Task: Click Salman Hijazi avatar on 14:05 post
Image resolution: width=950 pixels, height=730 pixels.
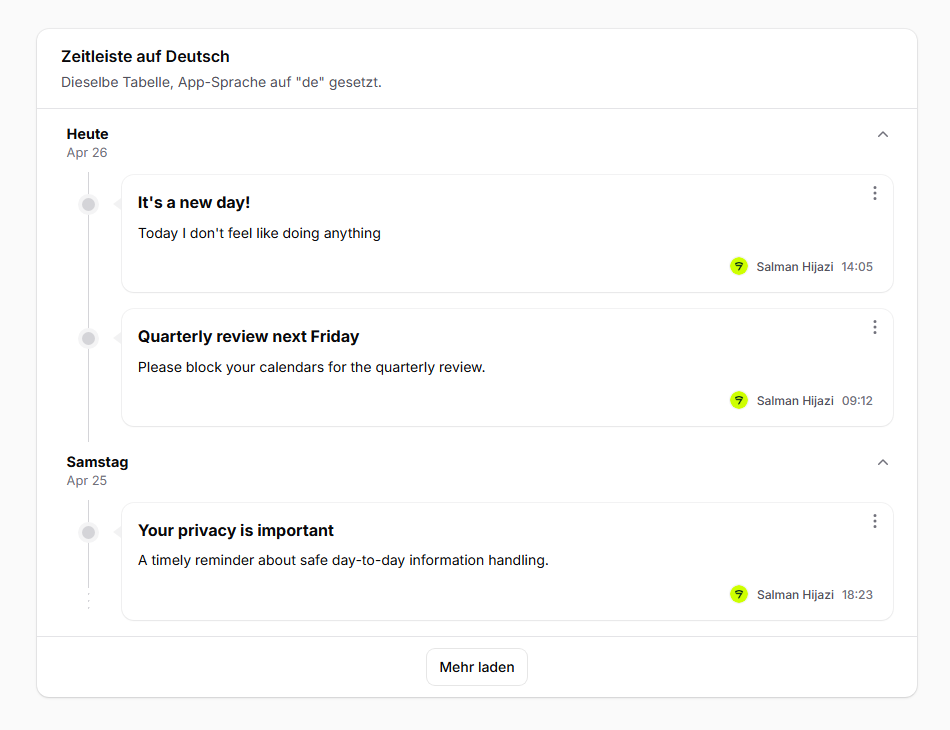Action: (739, 266)
